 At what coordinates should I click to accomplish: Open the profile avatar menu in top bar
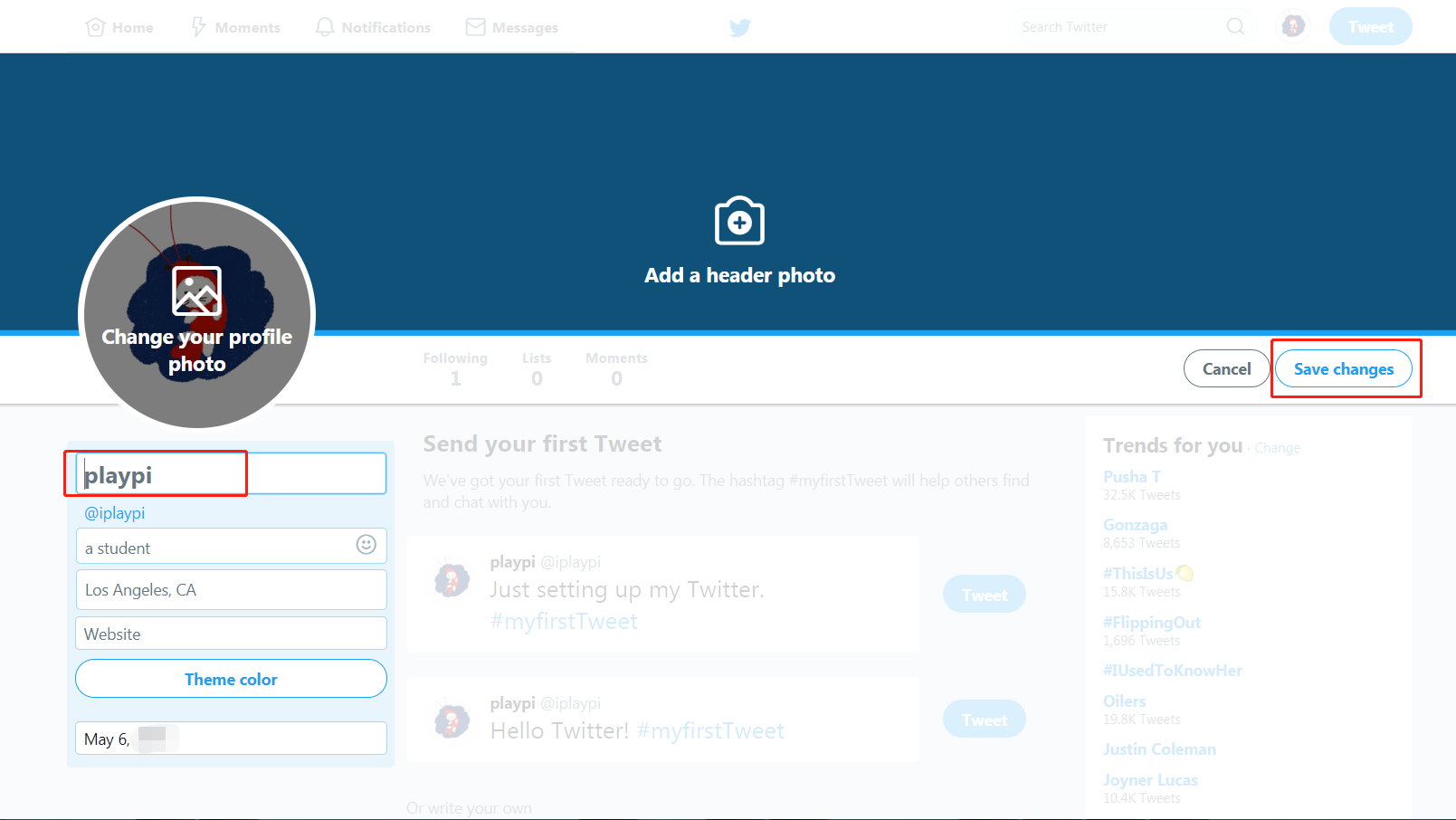pyautogui.click(x=1293, y=26)
